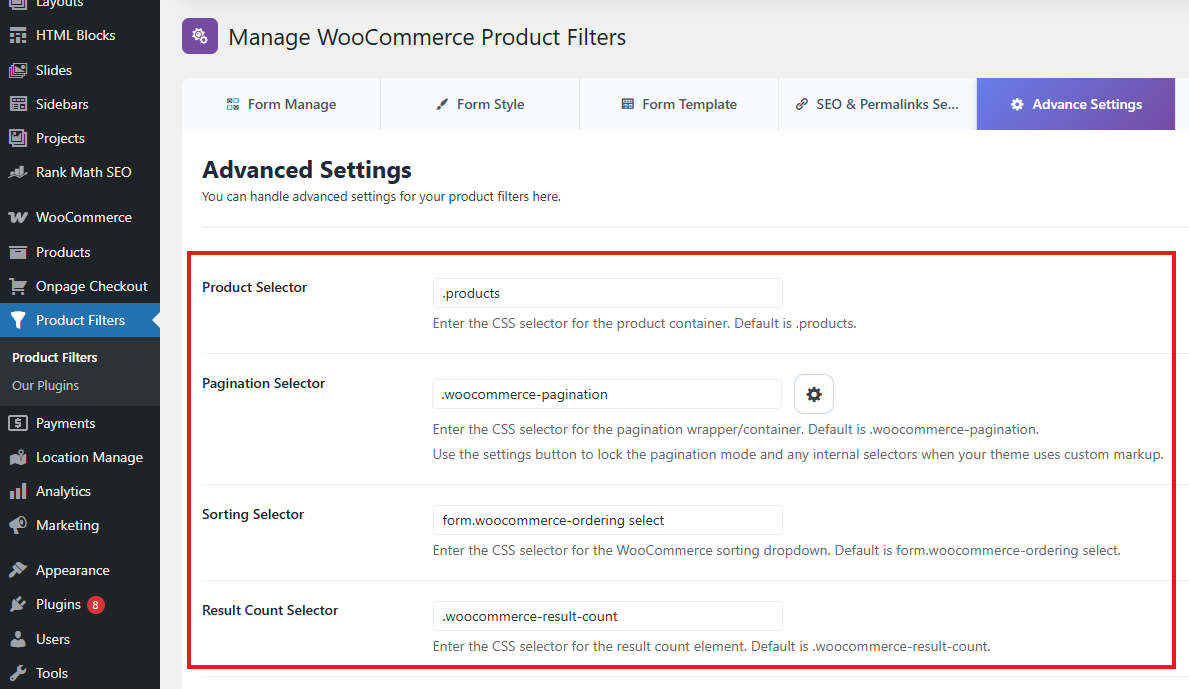The height and width of the screenshot is (689, 1189).
Task: Click the Product Filters funnel icon
Action: 17,321
